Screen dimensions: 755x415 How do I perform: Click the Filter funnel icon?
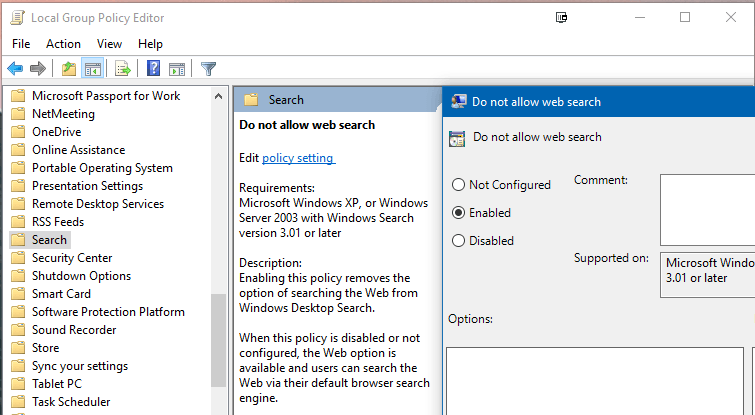pos(208,69)
